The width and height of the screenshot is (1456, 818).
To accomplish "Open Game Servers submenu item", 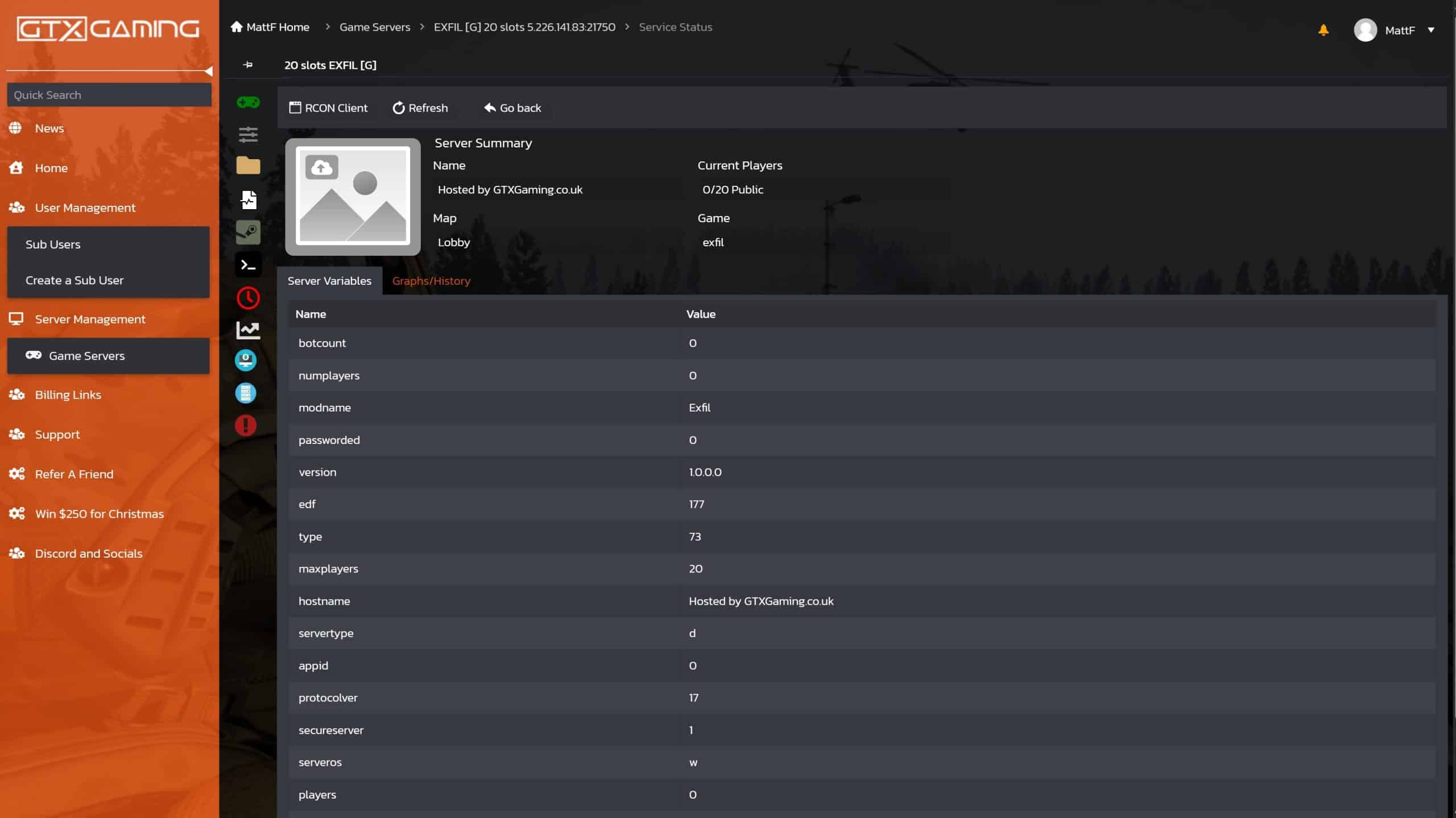I will coord(108,356).
